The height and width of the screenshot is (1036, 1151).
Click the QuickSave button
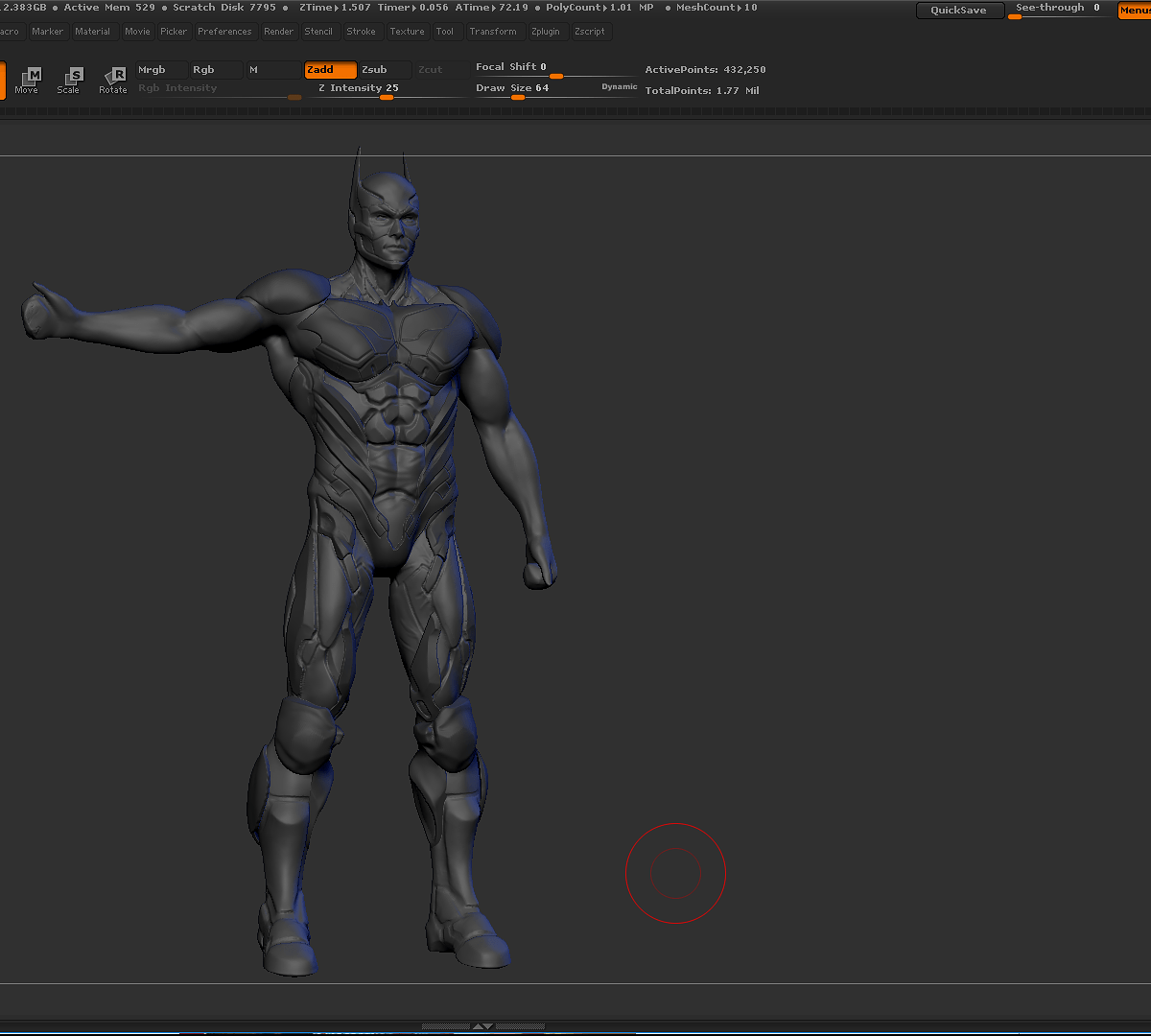pyautogui.click(x=959, y=11)
